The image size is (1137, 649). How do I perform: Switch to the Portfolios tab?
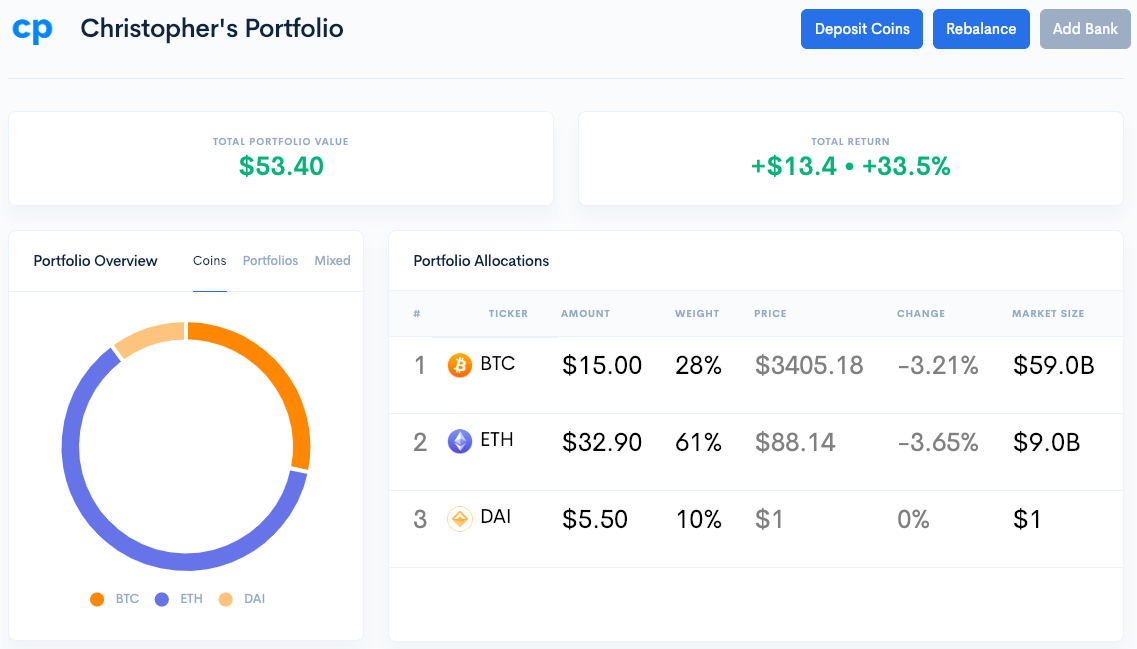[270, 261]
